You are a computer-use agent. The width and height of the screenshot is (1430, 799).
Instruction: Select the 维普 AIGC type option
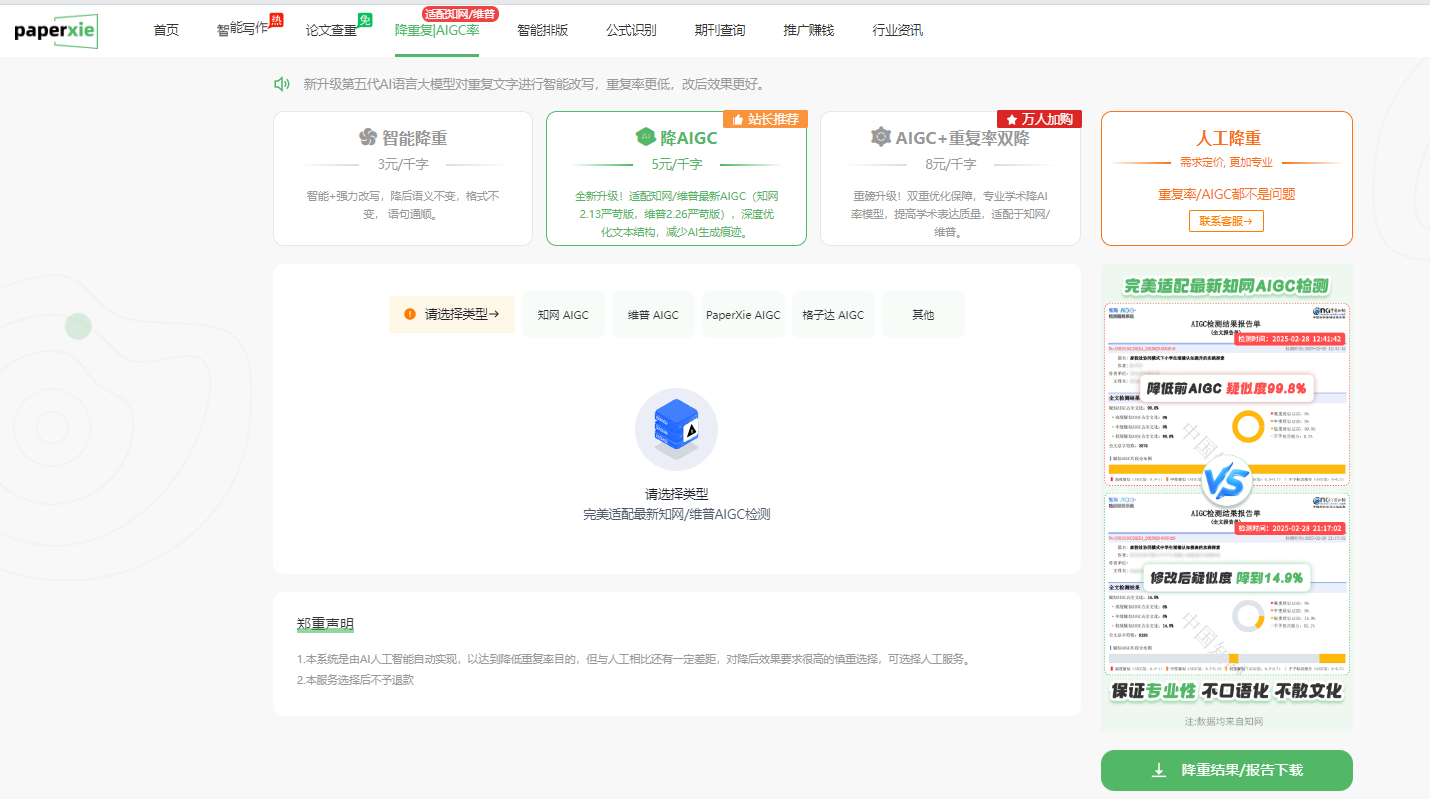pos(653,315)
